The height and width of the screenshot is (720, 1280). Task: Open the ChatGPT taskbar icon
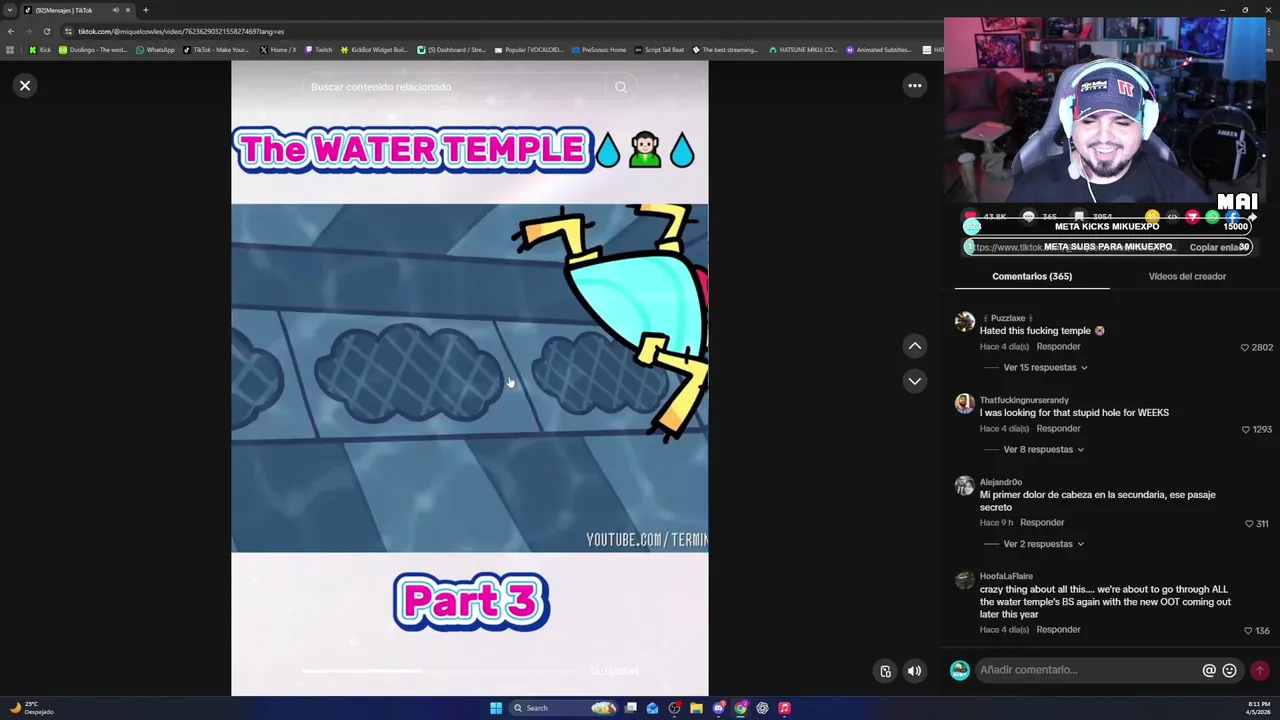[x=762, y=708]
